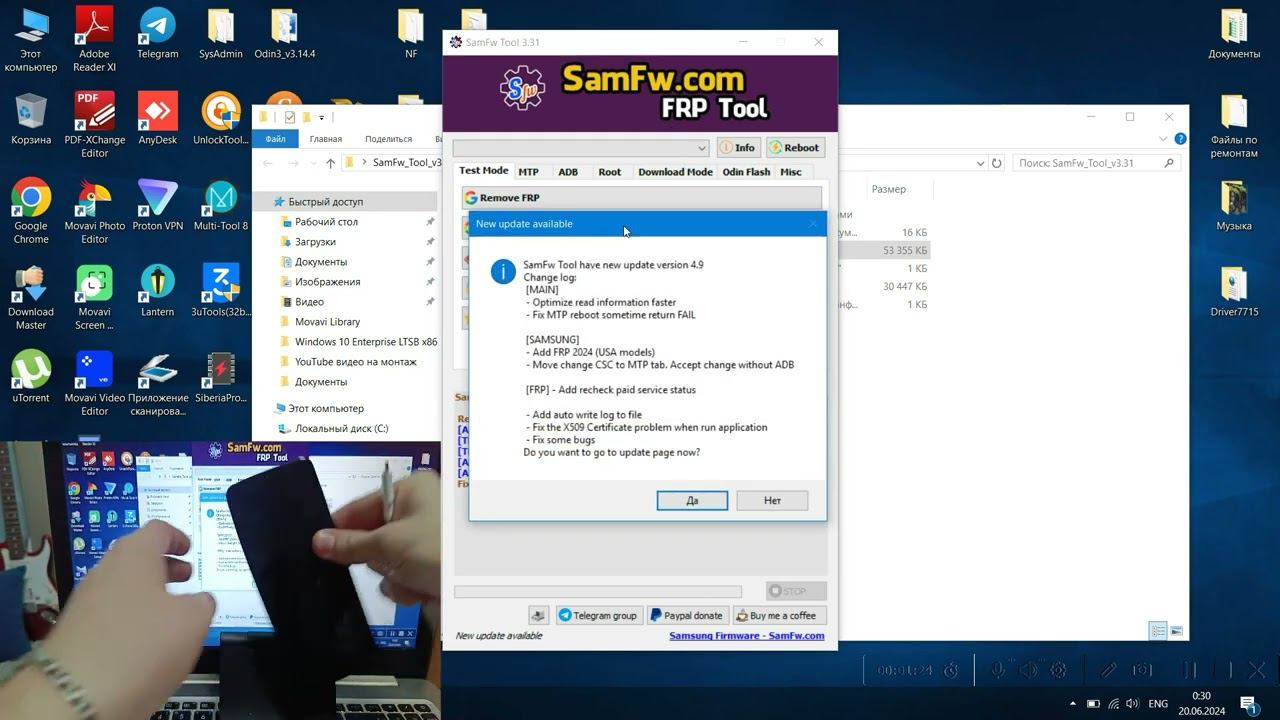Click the Info button
The image size is (1280, 720).
pos(739,147)
